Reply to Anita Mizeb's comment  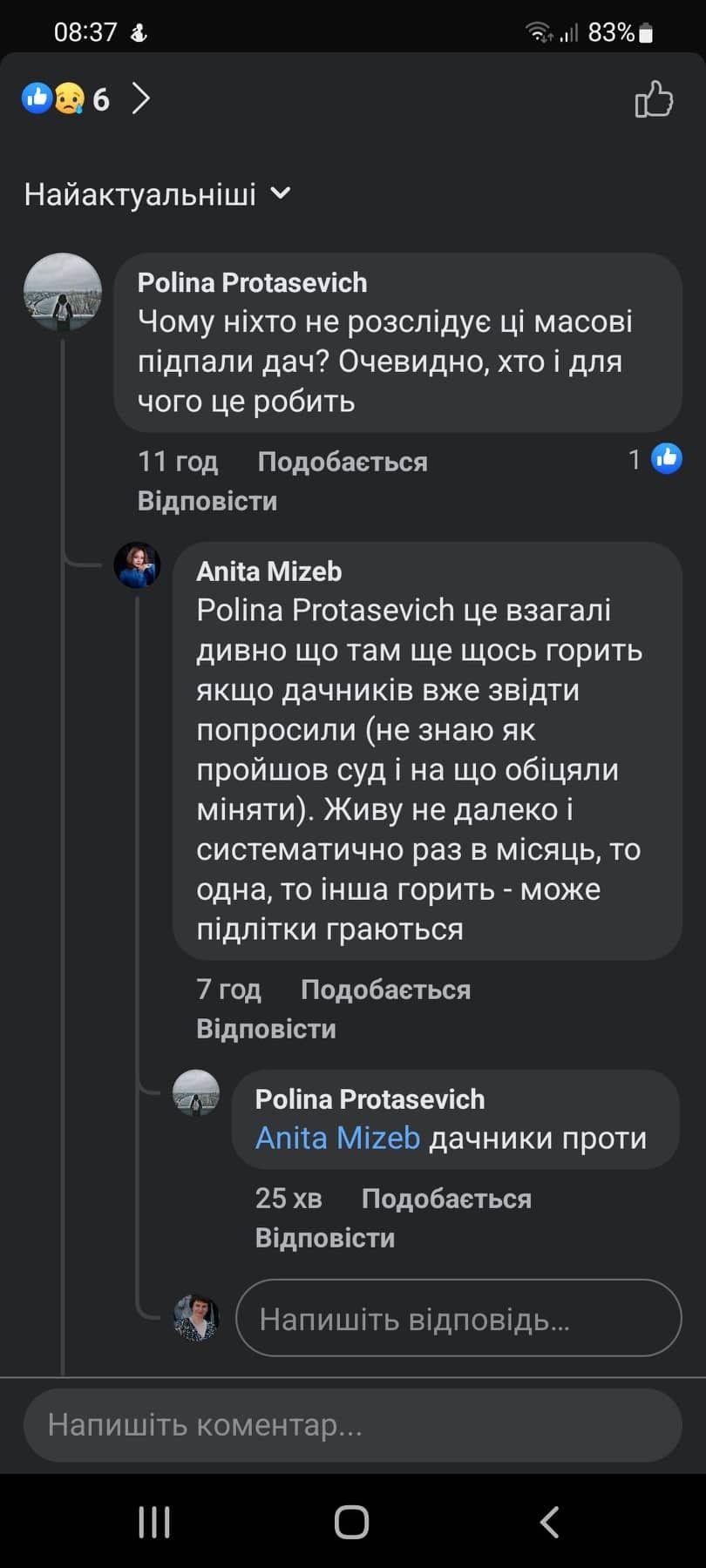pos(266,1030)
